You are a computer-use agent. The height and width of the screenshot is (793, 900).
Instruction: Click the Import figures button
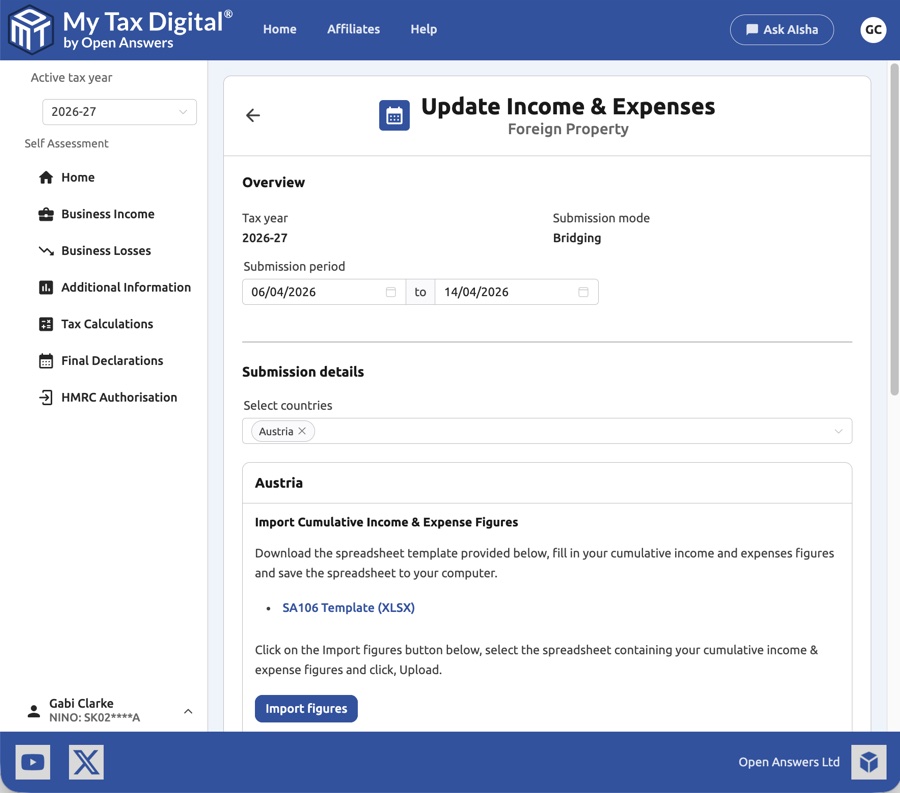click(x=305, y=708)
